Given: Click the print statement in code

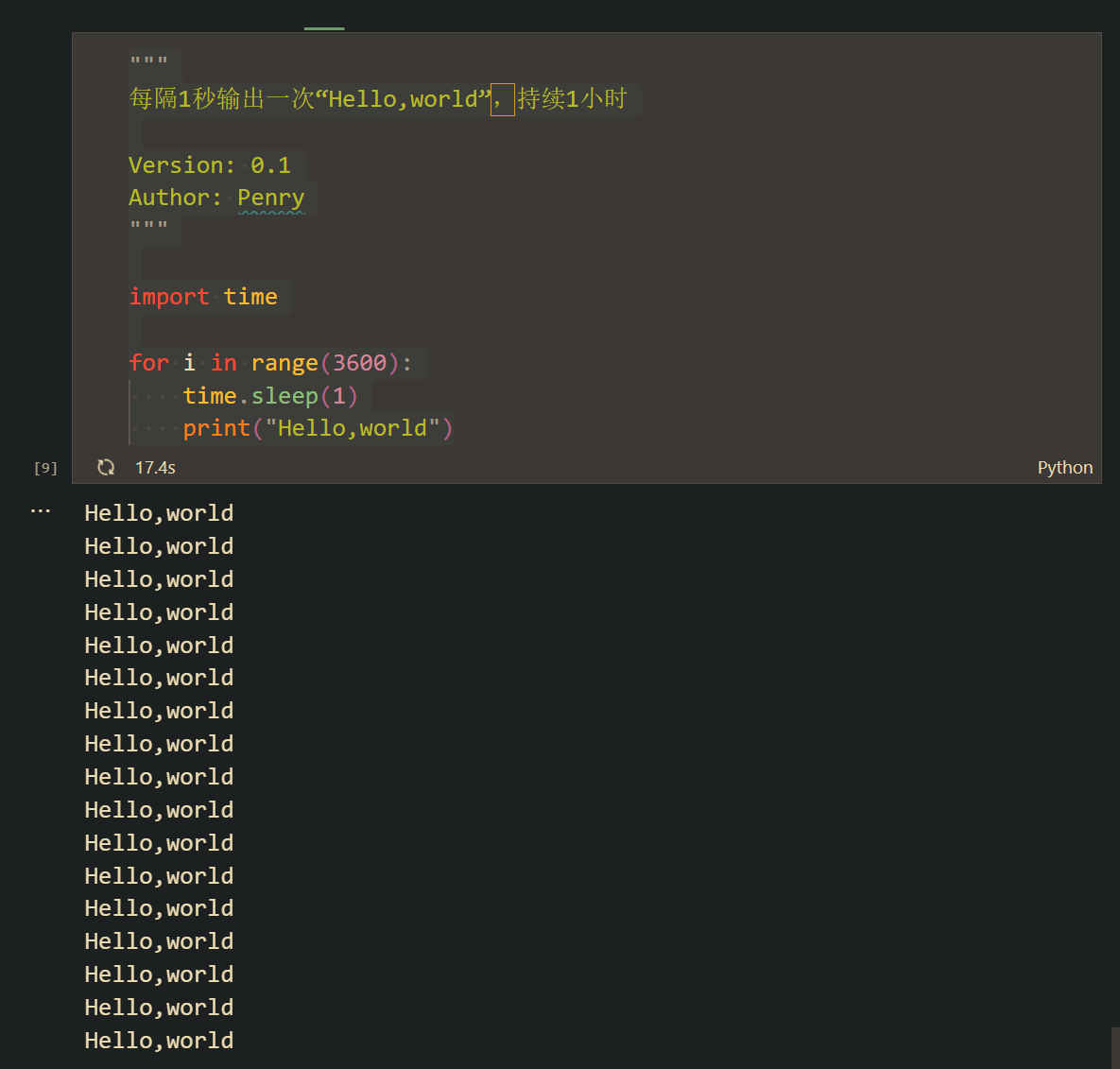Looking at the screenshot, I should 216,428.
